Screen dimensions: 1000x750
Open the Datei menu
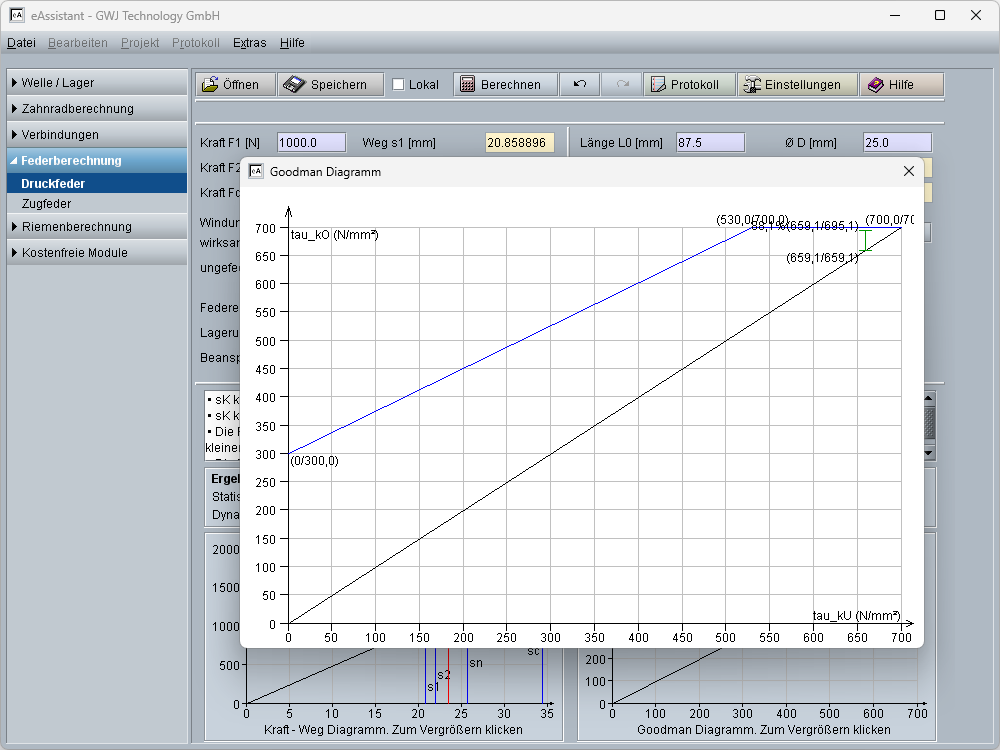[x=21, y=43]
